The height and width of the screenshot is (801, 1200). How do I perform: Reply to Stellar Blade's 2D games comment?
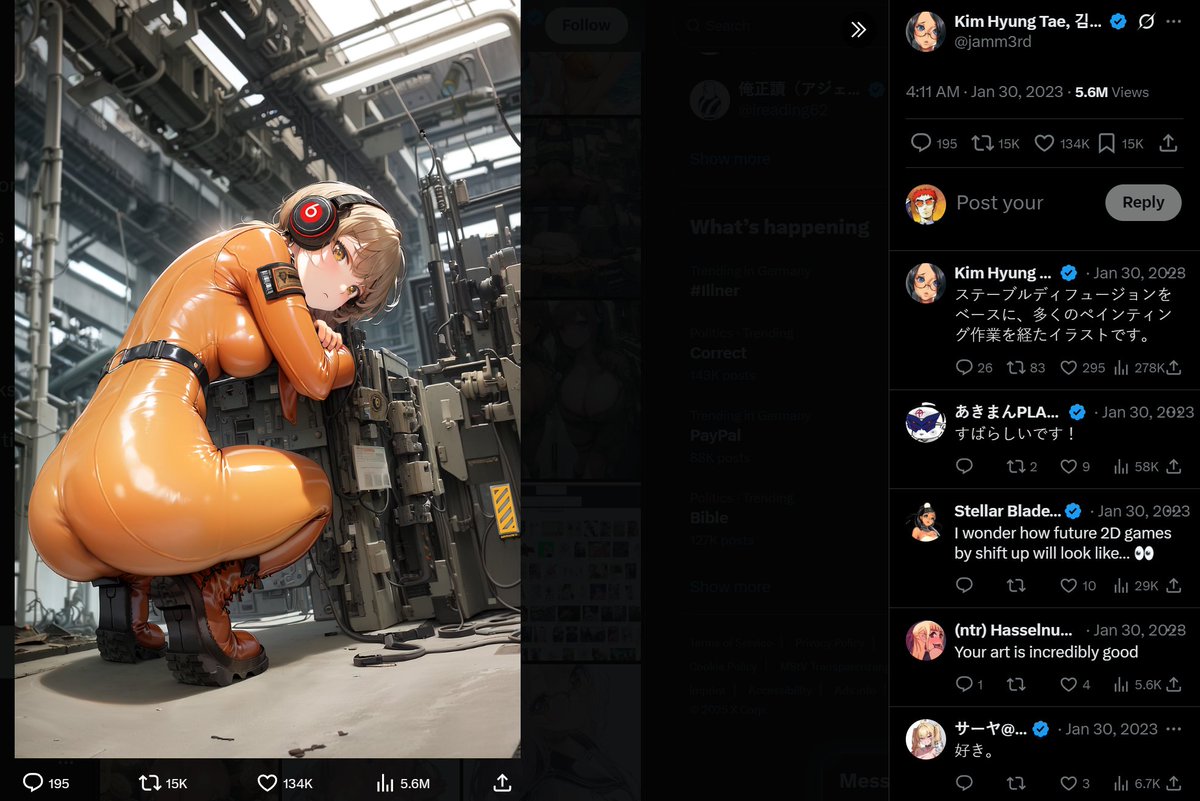pos(964,586)
